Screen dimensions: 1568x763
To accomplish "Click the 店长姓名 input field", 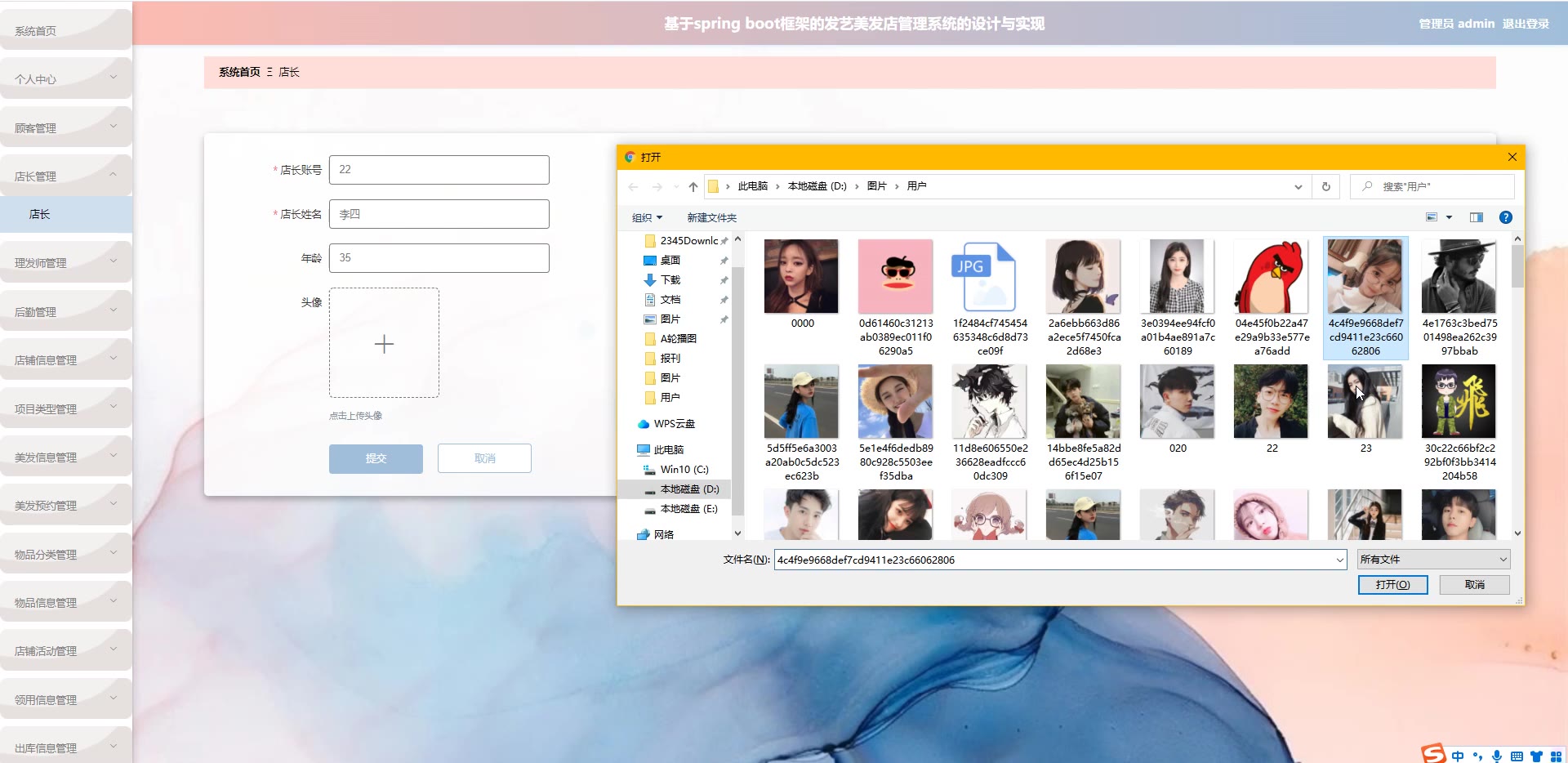I will click(439, 214).
